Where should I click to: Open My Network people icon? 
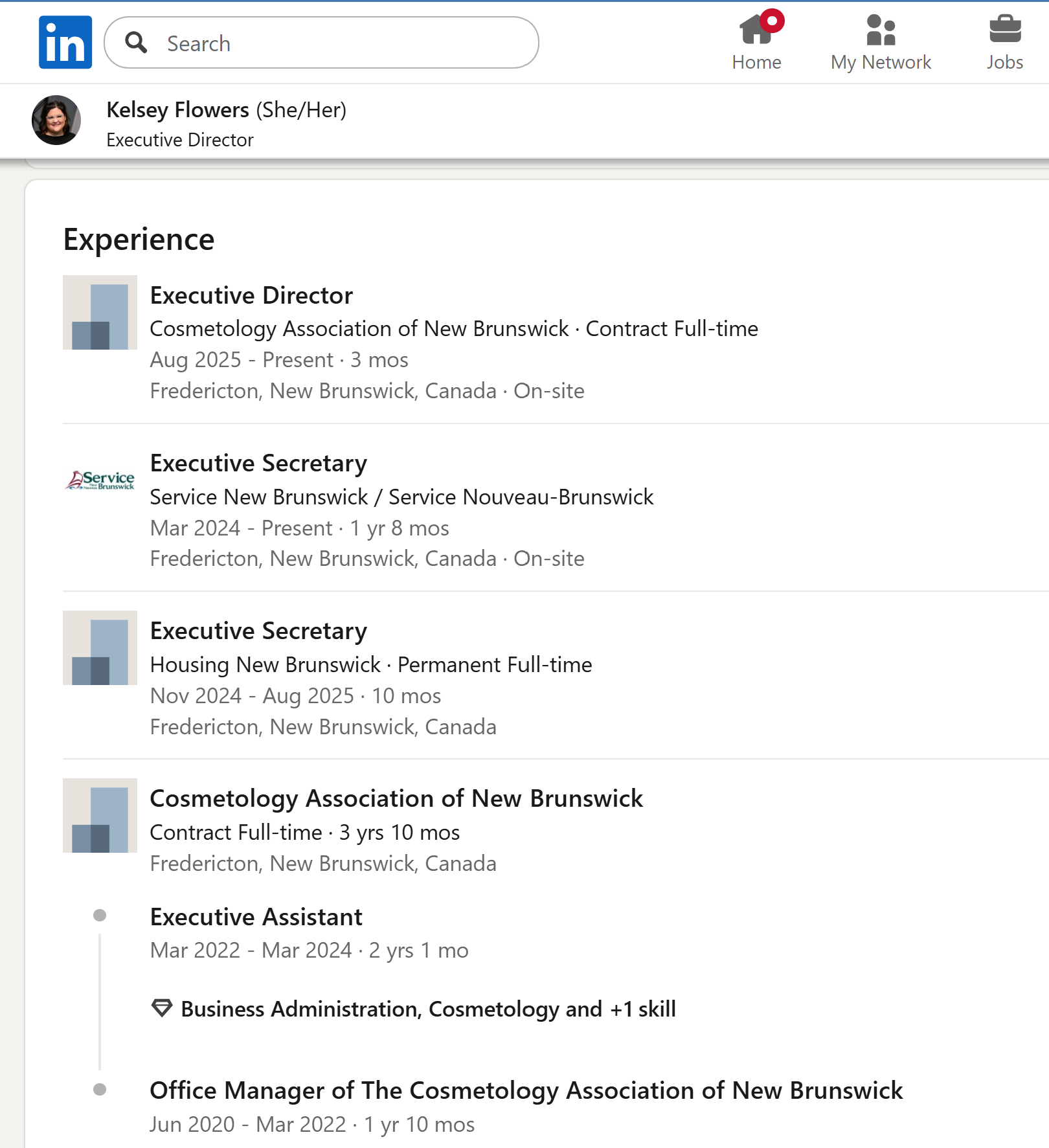881,30
